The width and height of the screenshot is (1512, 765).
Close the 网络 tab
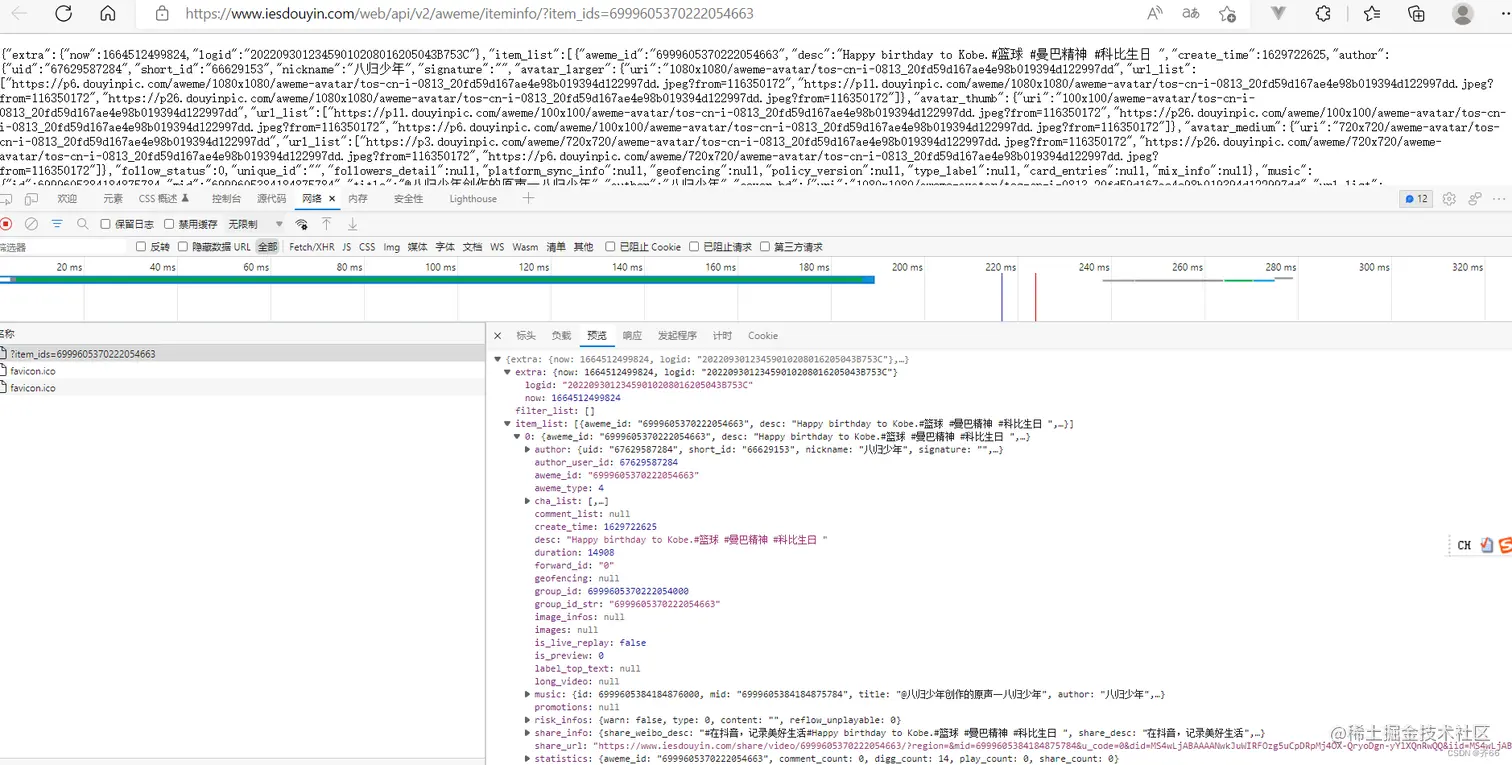pyautogui.click(x=332, y=199)
